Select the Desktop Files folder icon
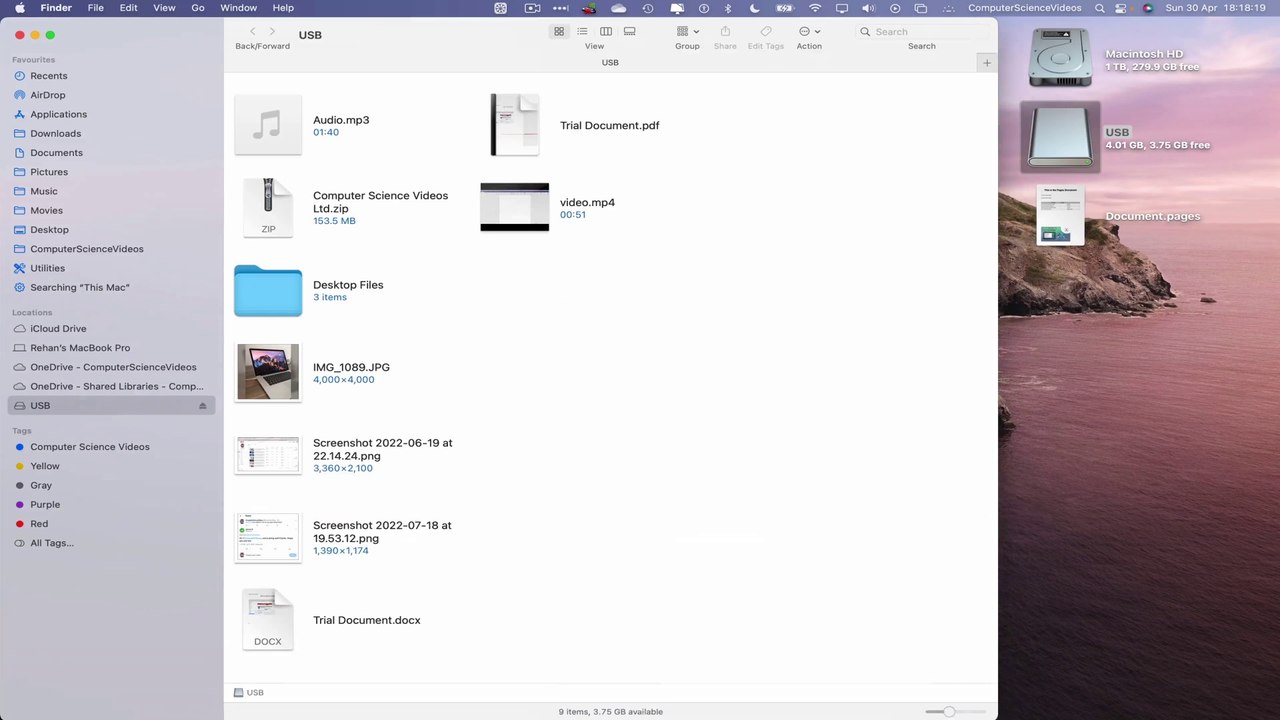The width and height of the screenshot is (1280, 720). pyautogui.click(x=268, y=290)
